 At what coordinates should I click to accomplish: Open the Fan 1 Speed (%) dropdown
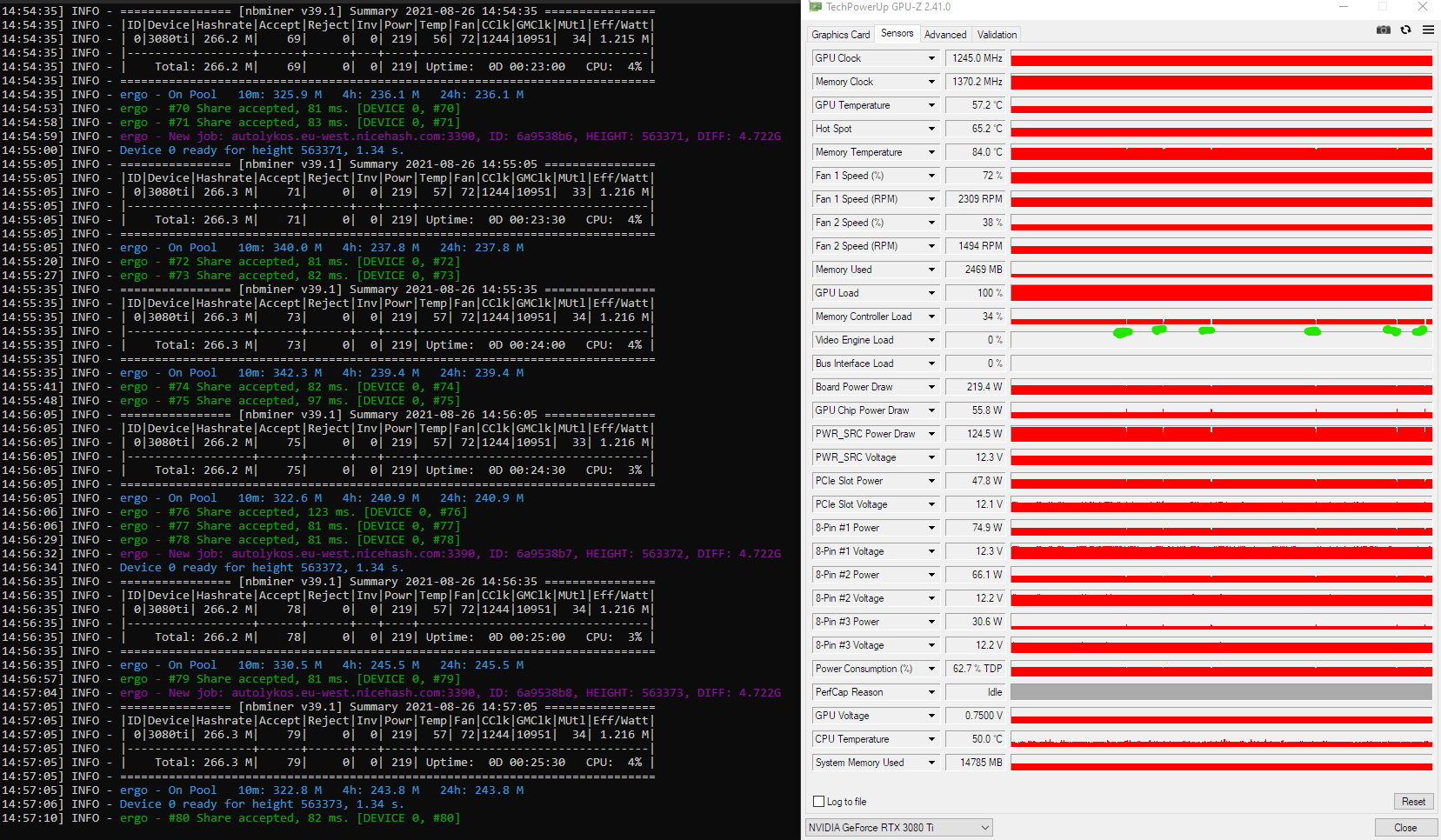[931, 176]
